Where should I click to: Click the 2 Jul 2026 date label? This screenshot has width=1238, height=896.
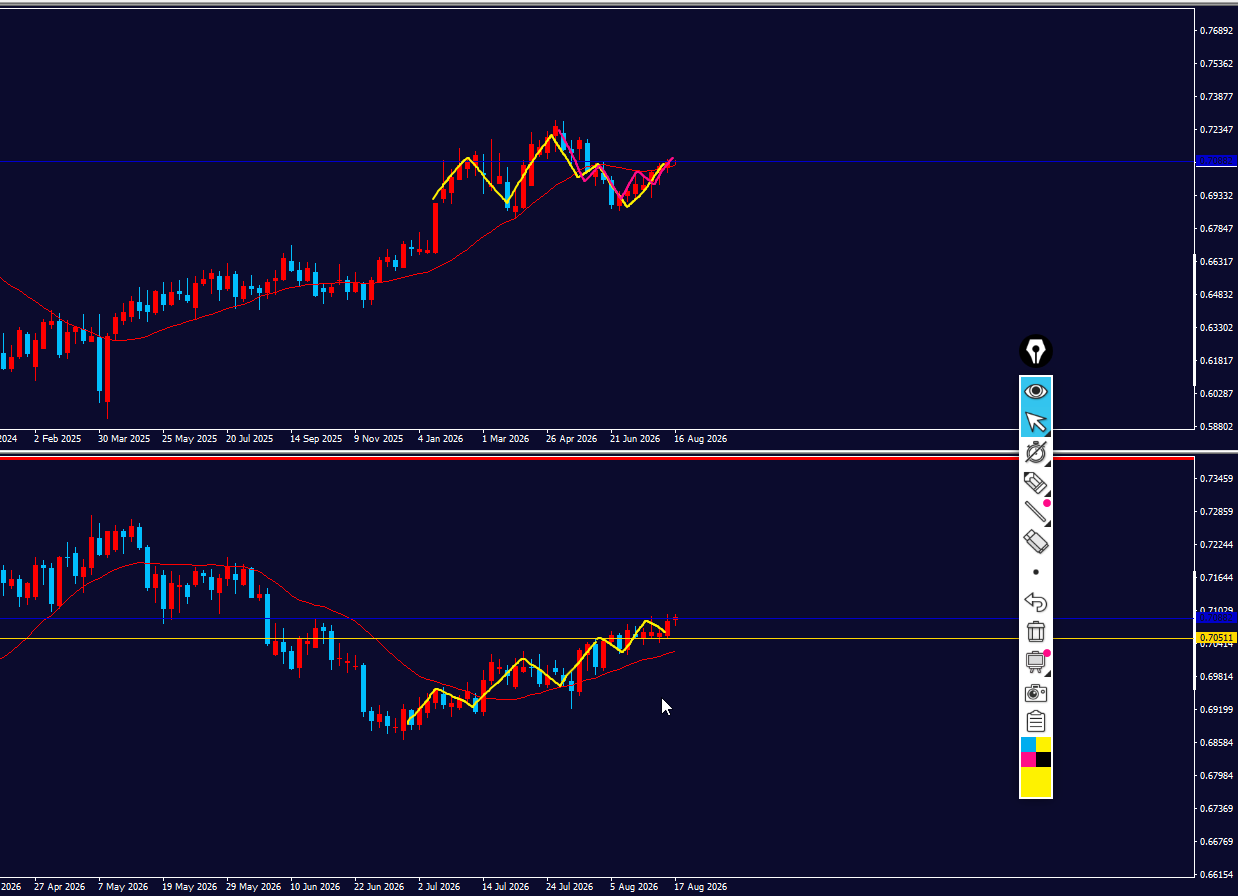441,887
